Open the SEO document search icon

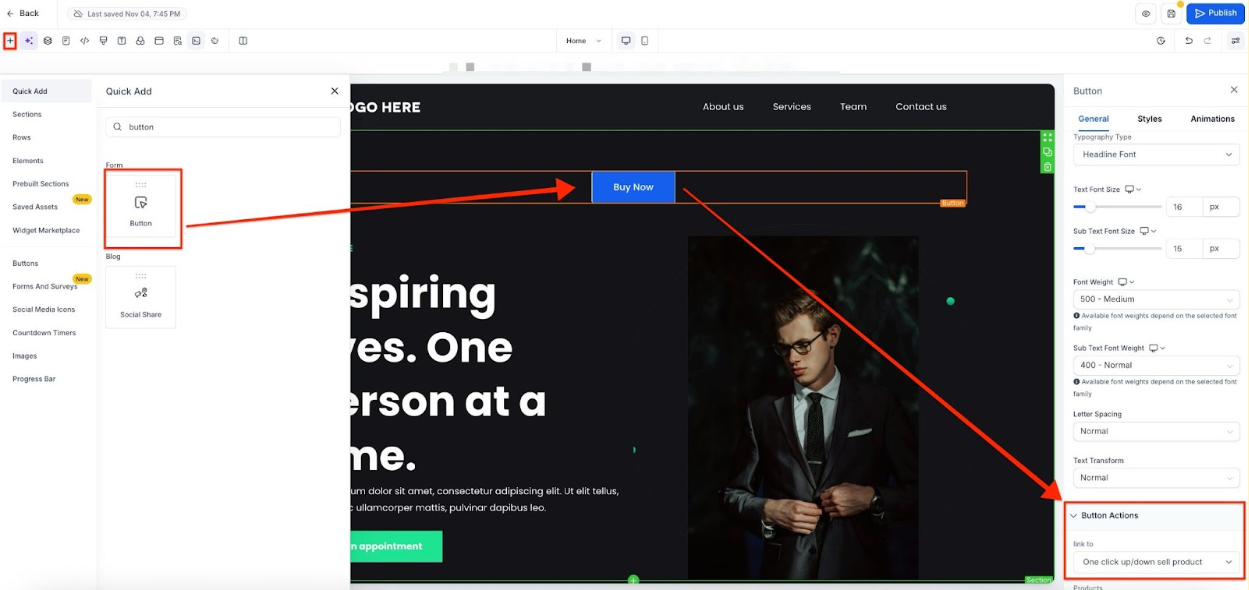[177, 41]
